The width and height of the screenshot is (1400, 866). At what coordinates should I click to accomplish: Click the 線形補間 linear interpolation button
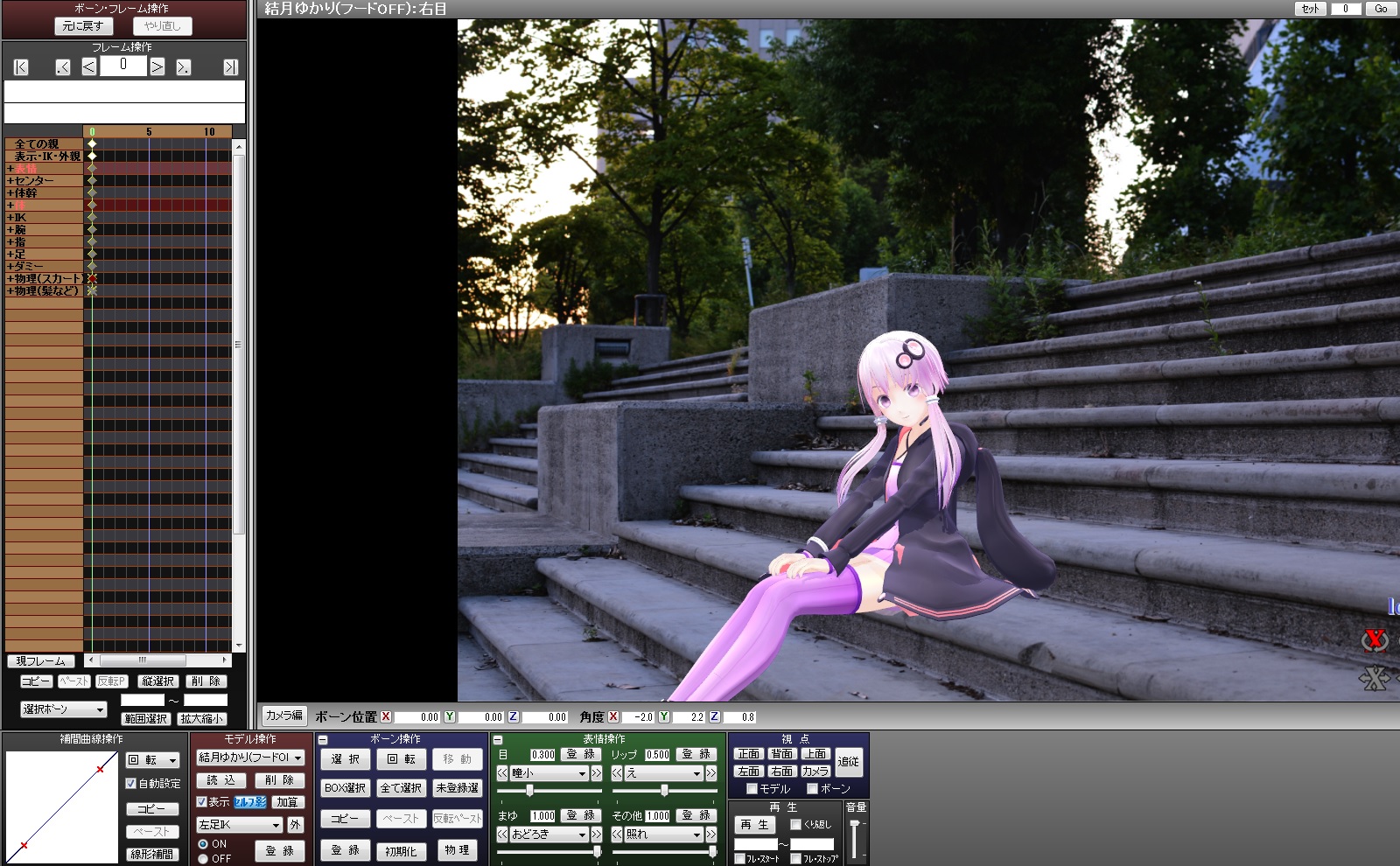pyautogui.click(x=153, y=855)
